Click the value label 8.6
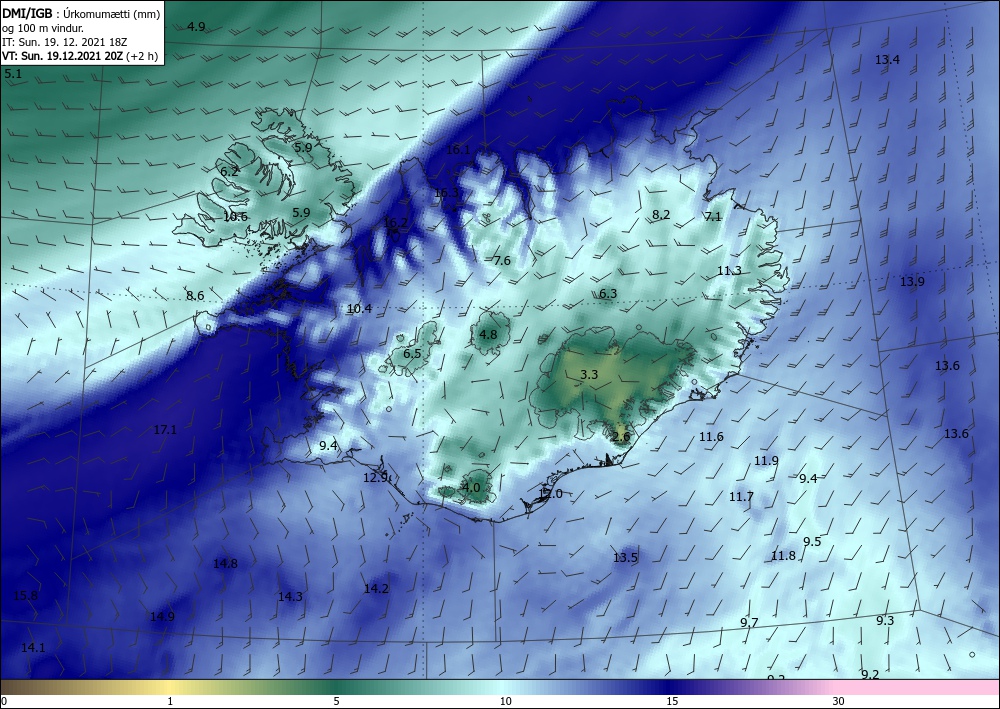The image size is (1000, 709). point(195,296)
